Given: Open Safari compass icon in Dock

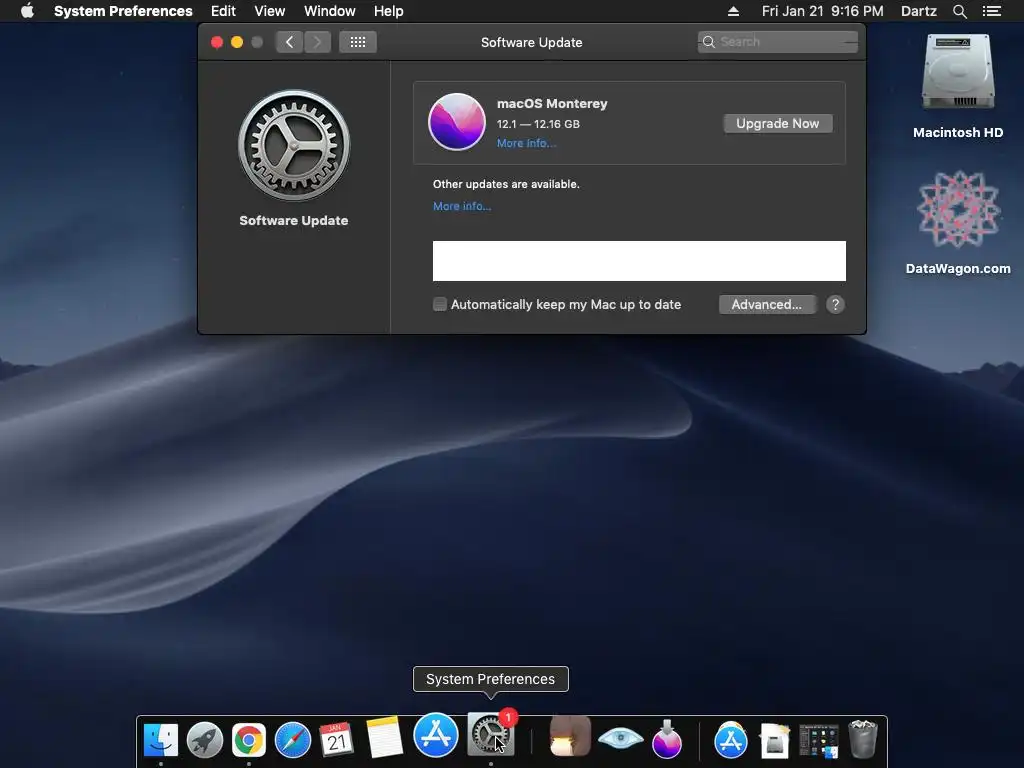Looking at the screenshot, I should click(x=293, y=740).
